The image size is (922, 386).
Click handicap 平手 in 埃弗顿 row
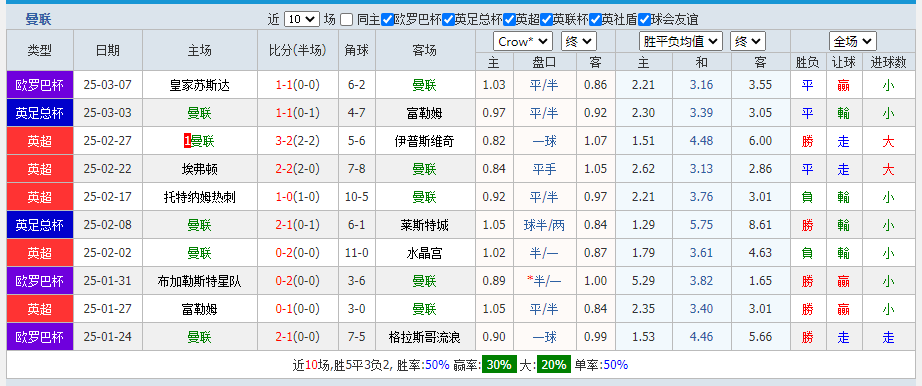[544, 169]
